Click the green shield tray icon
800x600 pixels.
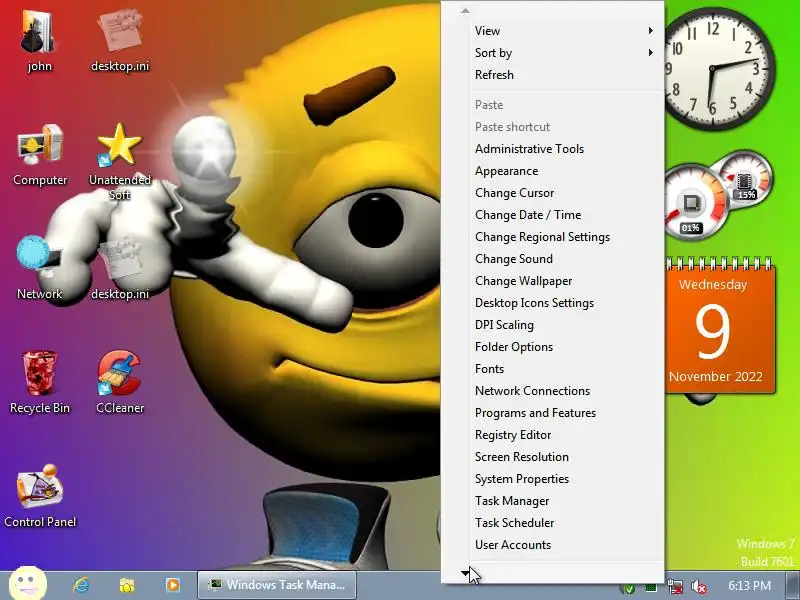630,589
